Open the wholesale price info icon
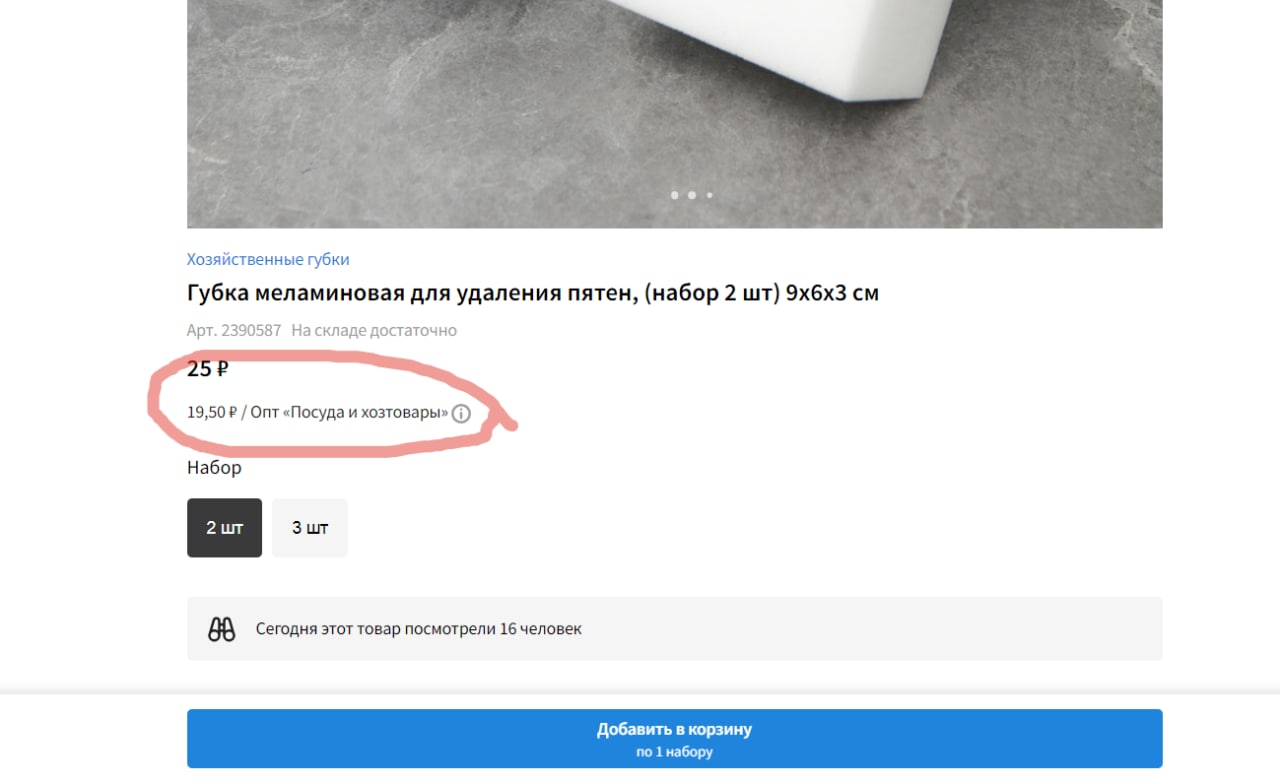Image resolution: width=1280 pixels, height=781 pixels. (461, 413)
